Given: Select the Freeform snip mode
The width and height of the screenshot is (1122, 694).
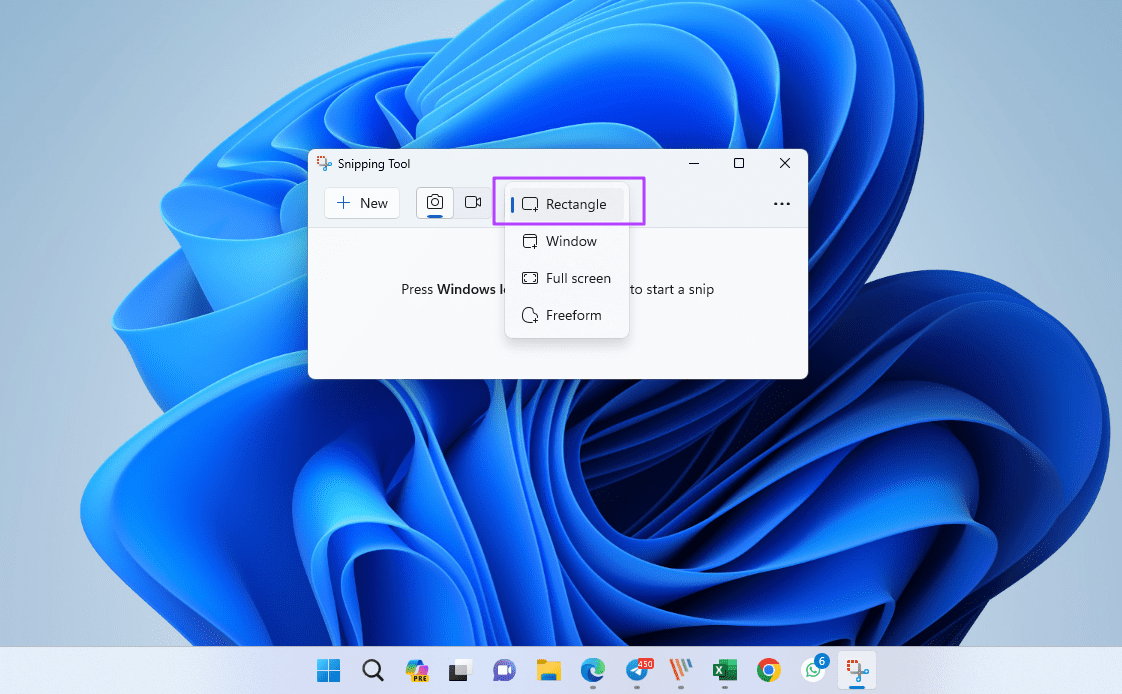Looking at the screenshot, I should 566,315.
